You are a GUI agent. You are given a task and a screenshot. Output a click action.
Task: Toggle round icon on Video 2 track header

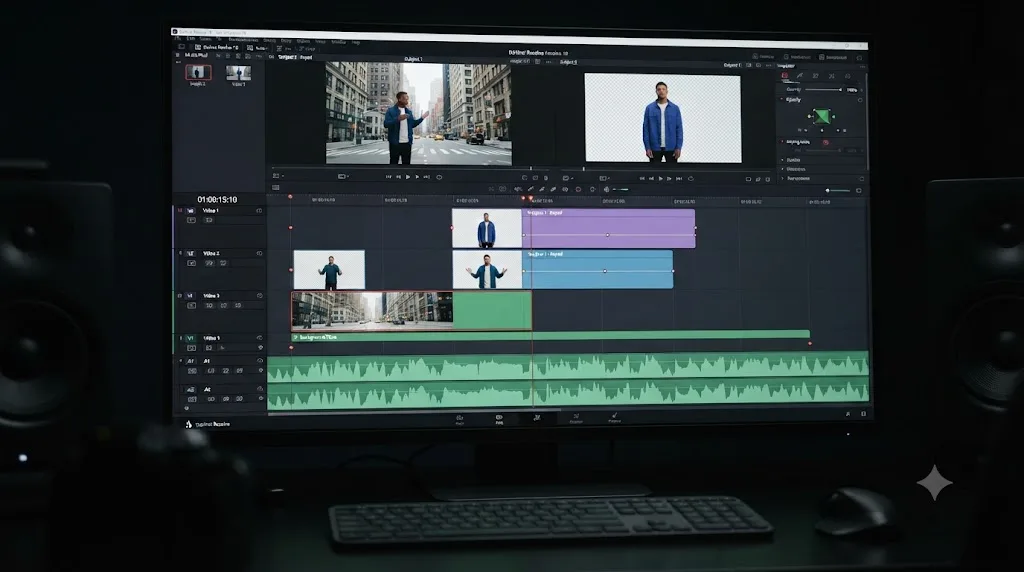[259, 253]
